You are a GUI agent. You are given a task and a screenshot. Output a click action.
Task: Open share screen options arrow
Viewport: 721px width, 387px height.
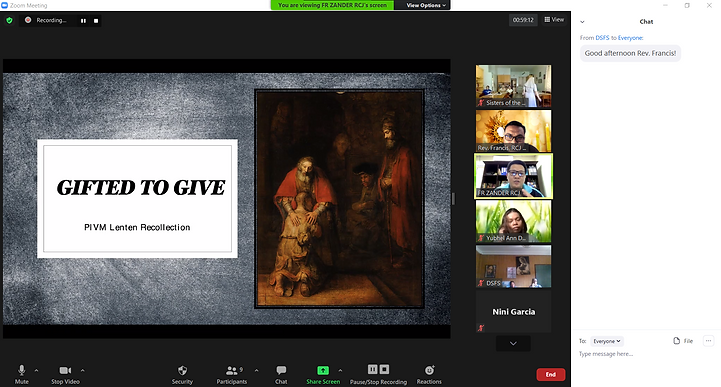point(340,370)
